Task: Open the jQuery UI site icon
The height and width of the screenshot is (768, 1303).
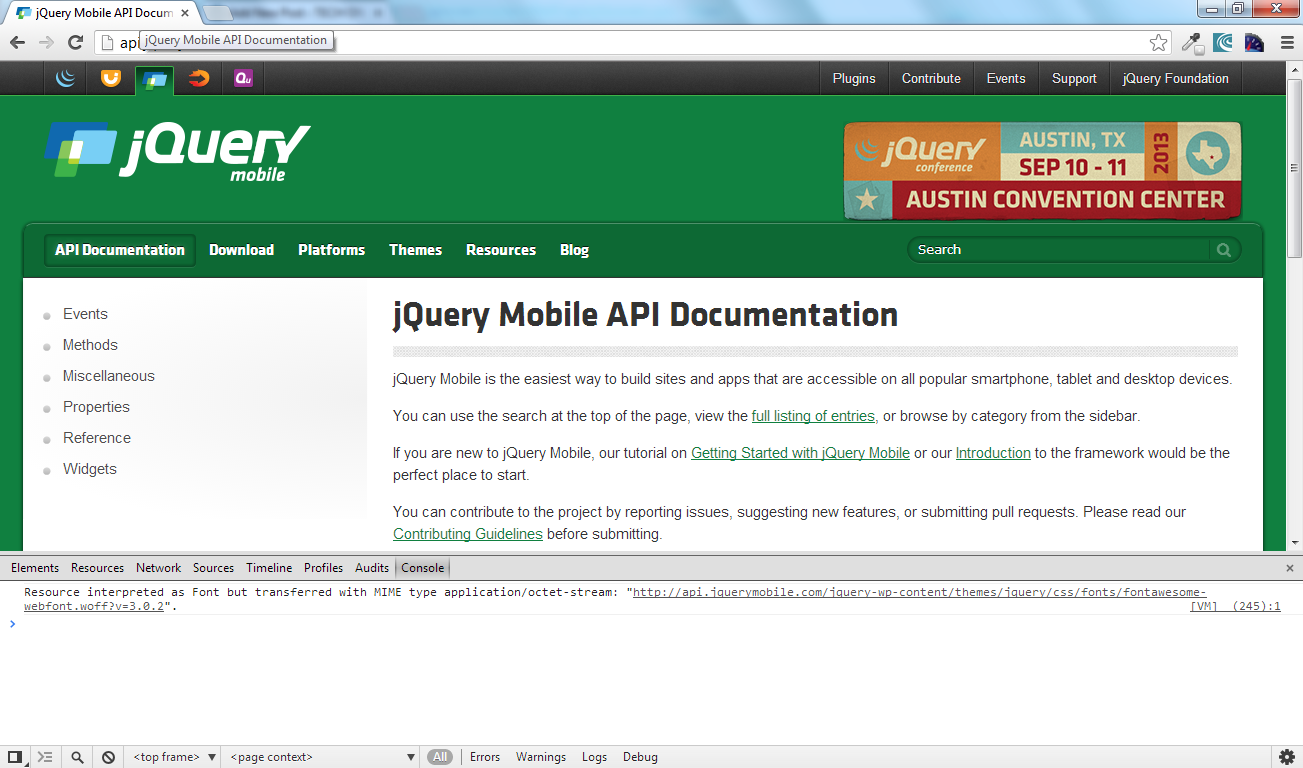Action: coord(111,78)
